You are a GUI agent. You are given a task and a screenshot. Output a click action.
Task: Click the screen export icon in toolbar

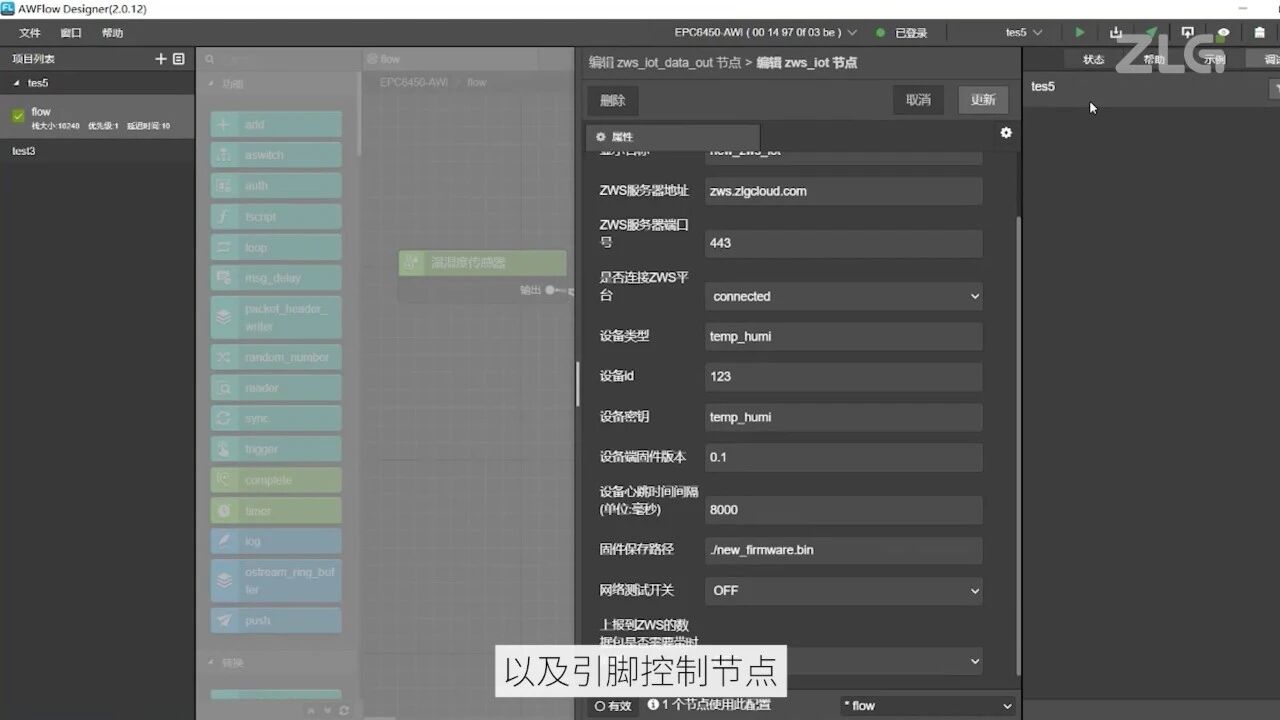click(x=1187, y=32)
